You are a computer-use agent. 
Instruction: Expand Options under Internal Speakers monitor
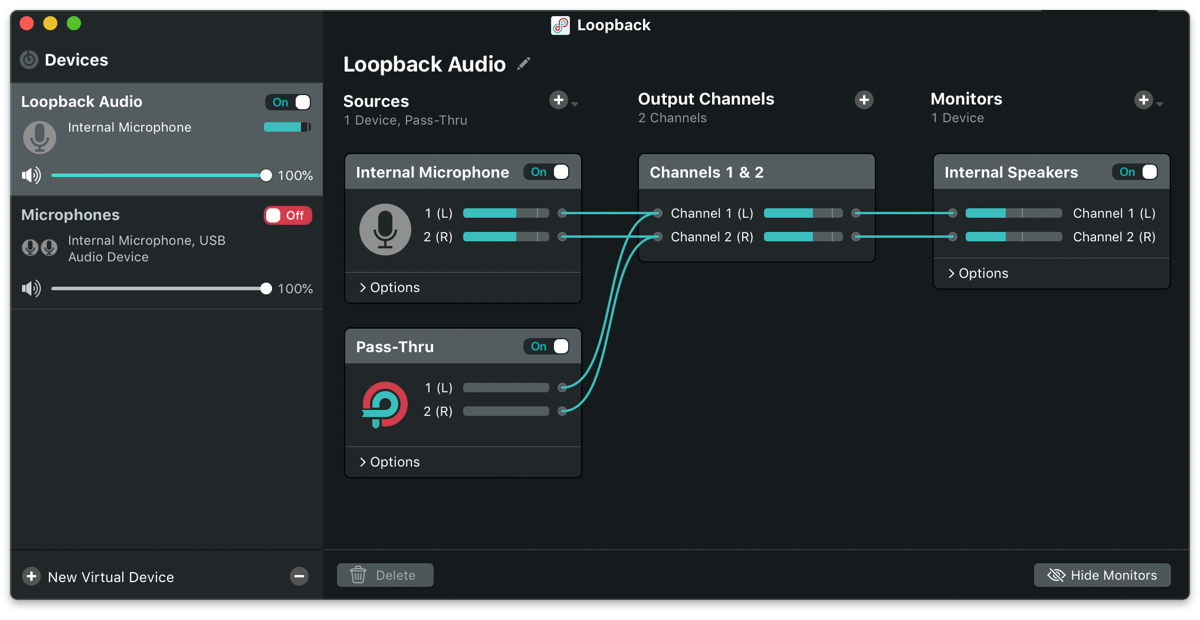tap(978, 273)
